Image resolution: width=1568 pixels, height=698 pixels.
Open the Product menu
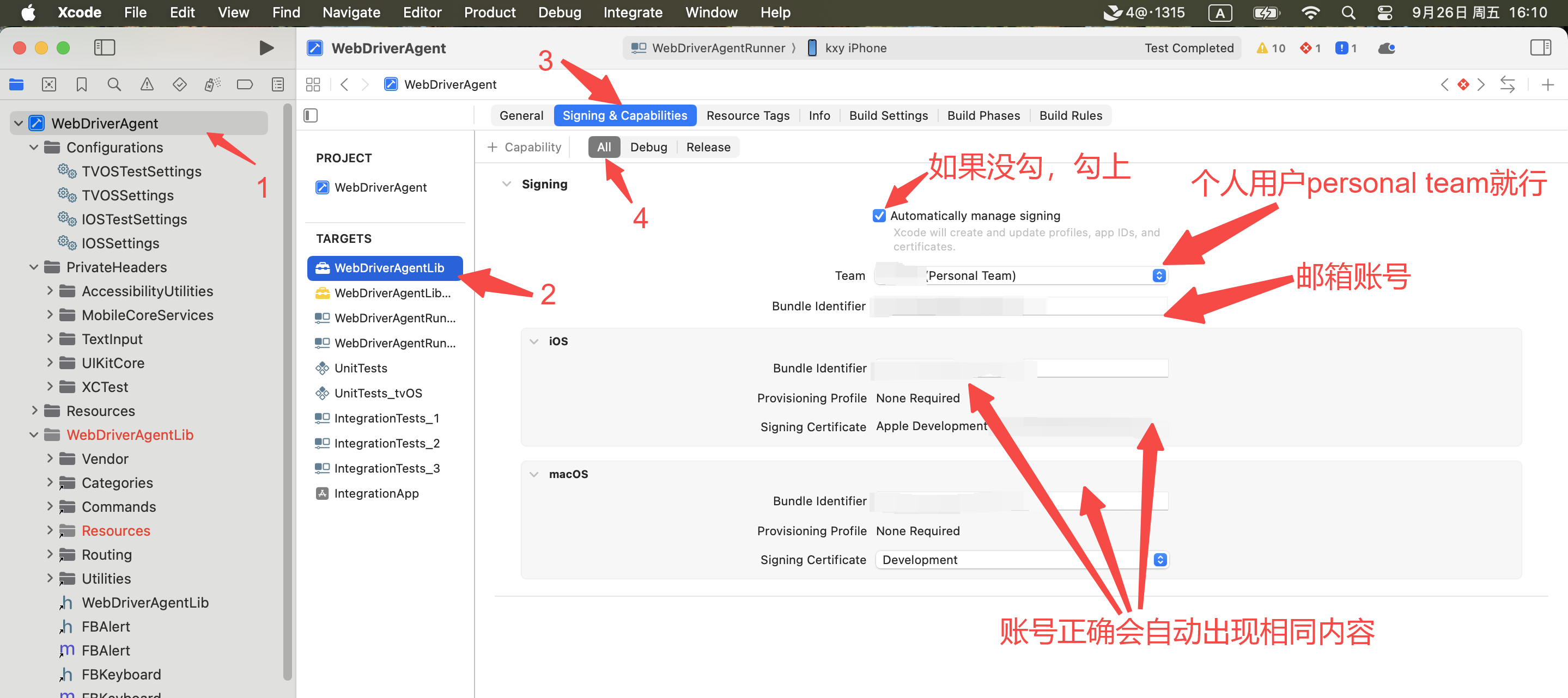pos(489,12)
